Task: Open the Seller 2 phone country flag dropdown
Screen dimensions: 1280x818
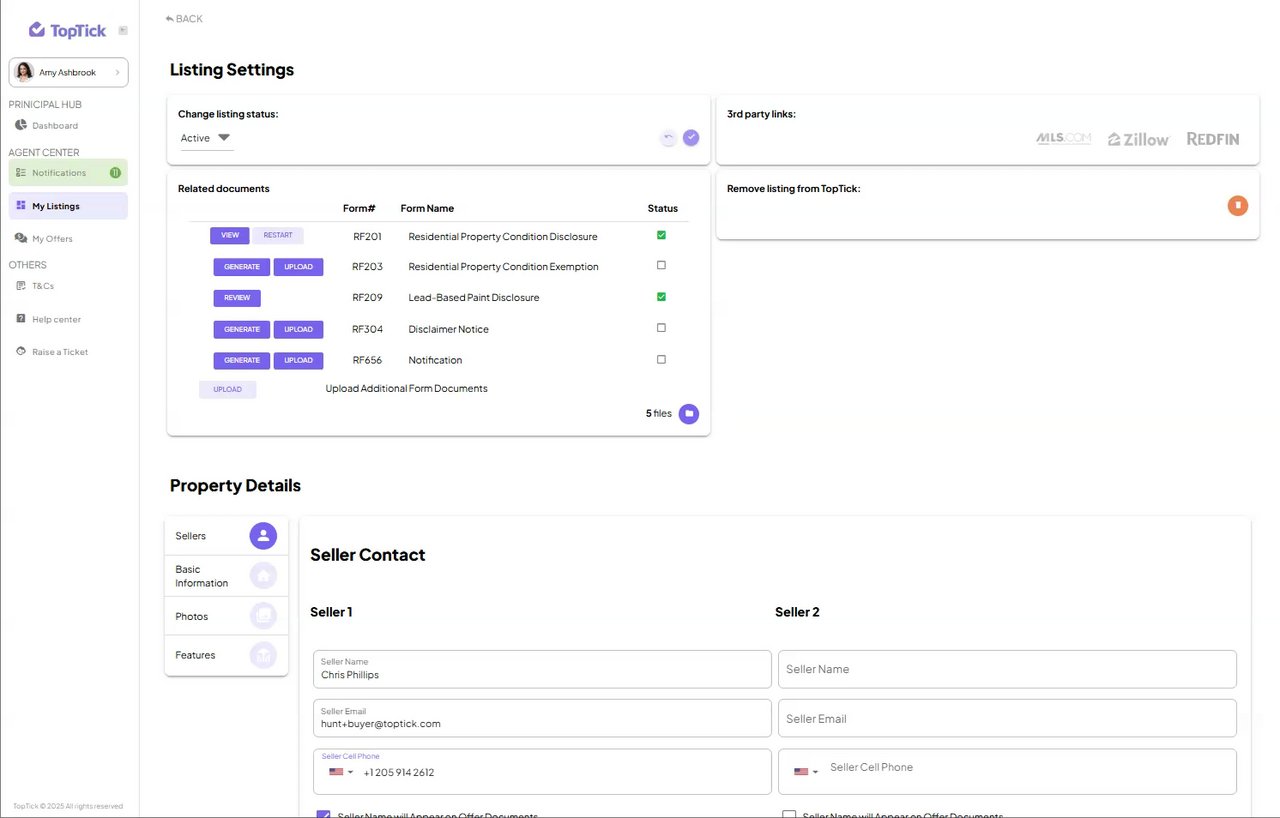Action: [805, 772]
